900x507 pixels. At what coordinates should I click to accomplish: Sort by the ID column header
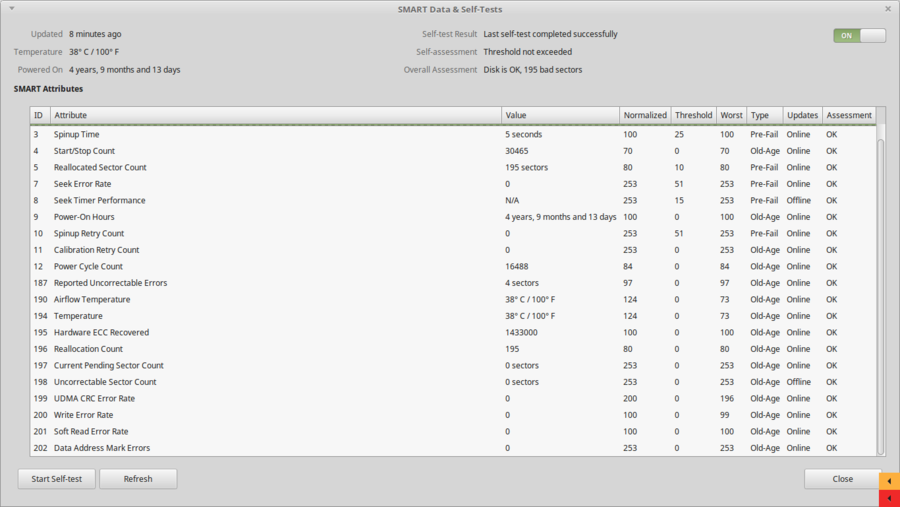(x=40, y=115)
